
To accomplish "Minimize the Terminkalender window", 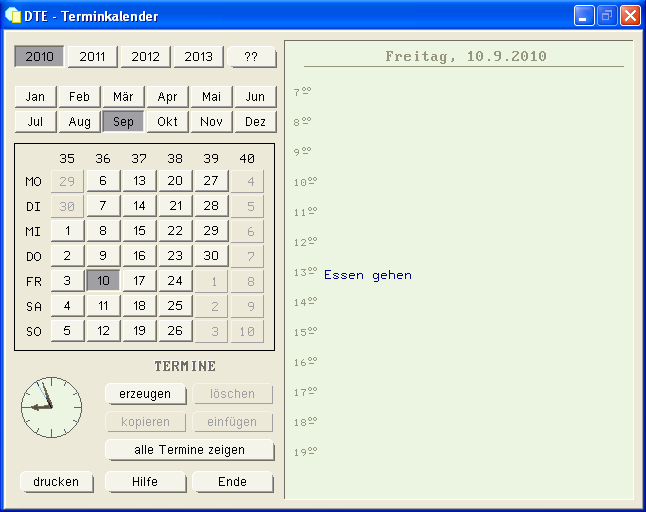I will (584, 16).
